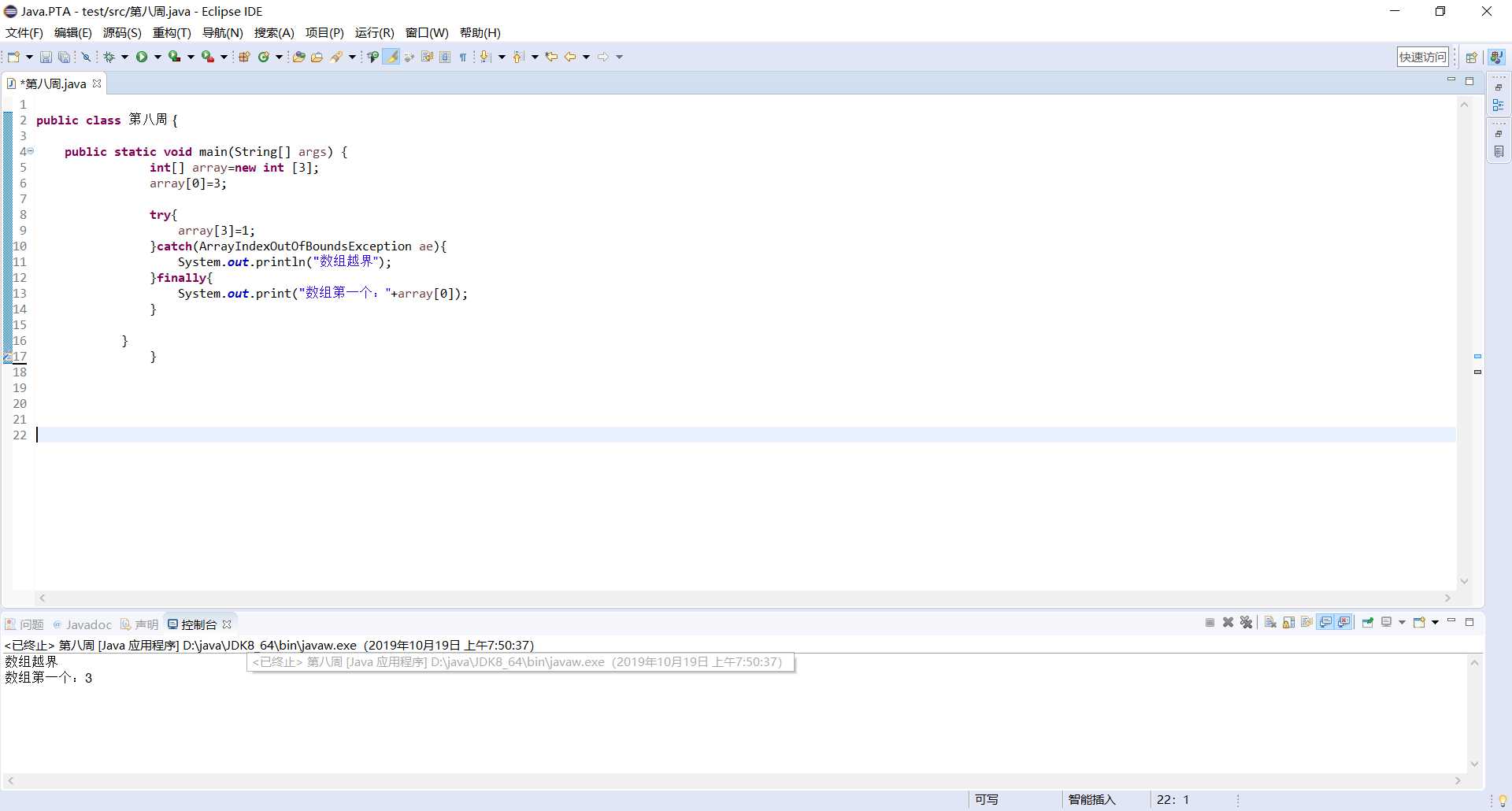1512x811 pixels.
Task: Click the Open Perspective icon
Action: pos(1471,57)
